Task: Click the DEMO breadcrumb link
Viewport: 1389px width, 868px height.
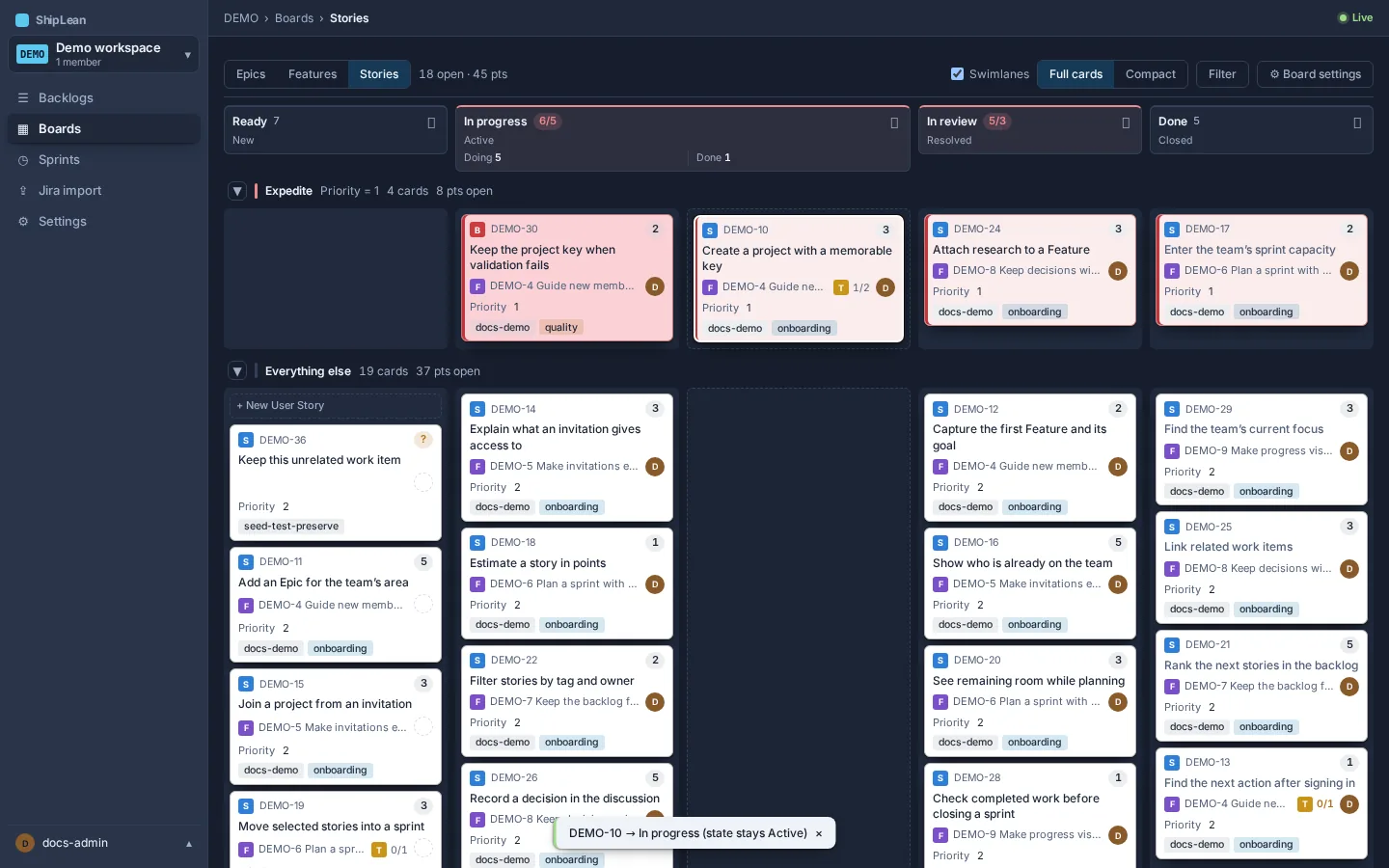Action: tap(241, 18)
